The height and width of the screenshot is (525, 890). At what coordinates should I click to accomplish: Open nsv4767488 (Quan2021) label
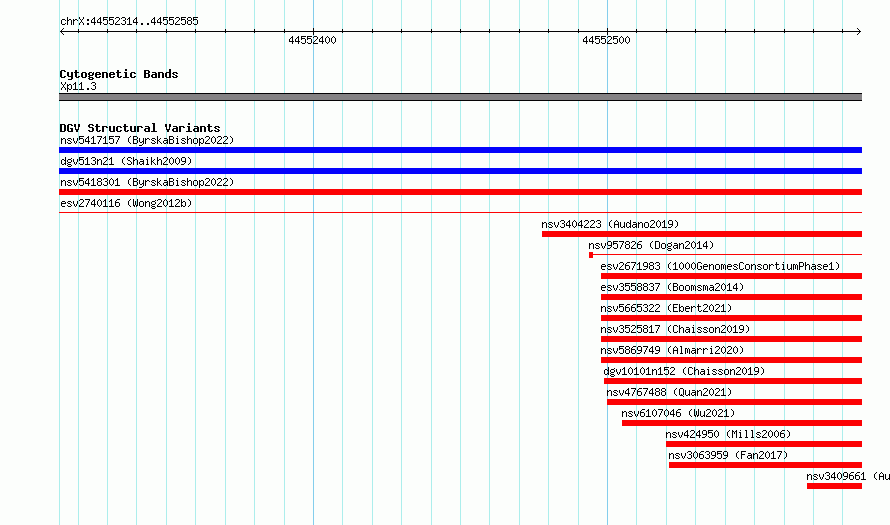669,392
